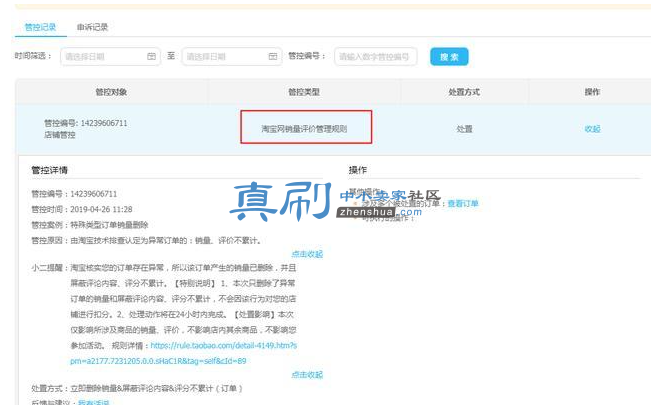Image resolution: width=671 pixels, height=405 pixels.
Task: Click the 管控类型 column header
Action: click(304, 92)
